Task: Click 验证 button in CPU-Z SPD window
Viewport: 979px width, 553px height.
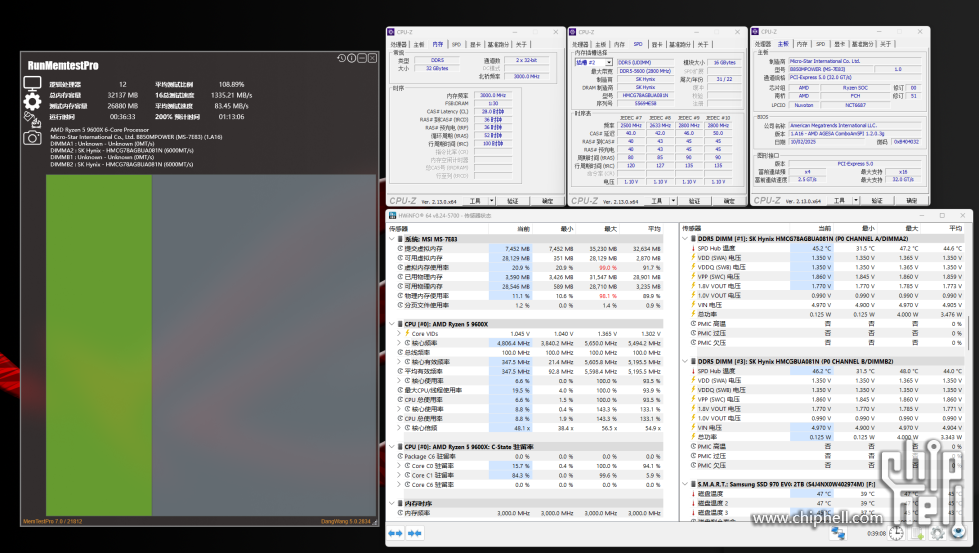Action: coord(694,201)
